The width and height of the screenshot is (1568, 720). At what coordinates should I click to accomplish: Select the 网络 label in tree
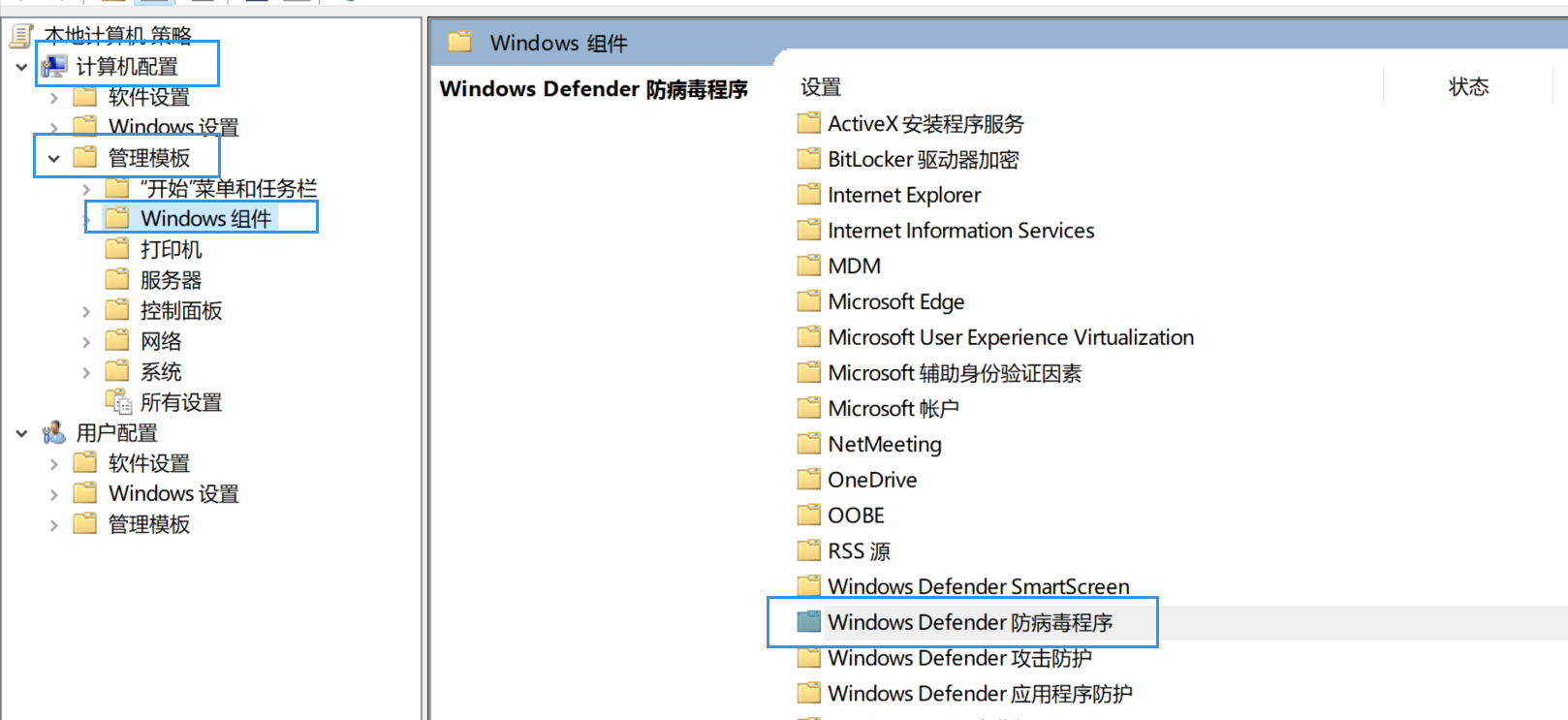click(161, 341)
